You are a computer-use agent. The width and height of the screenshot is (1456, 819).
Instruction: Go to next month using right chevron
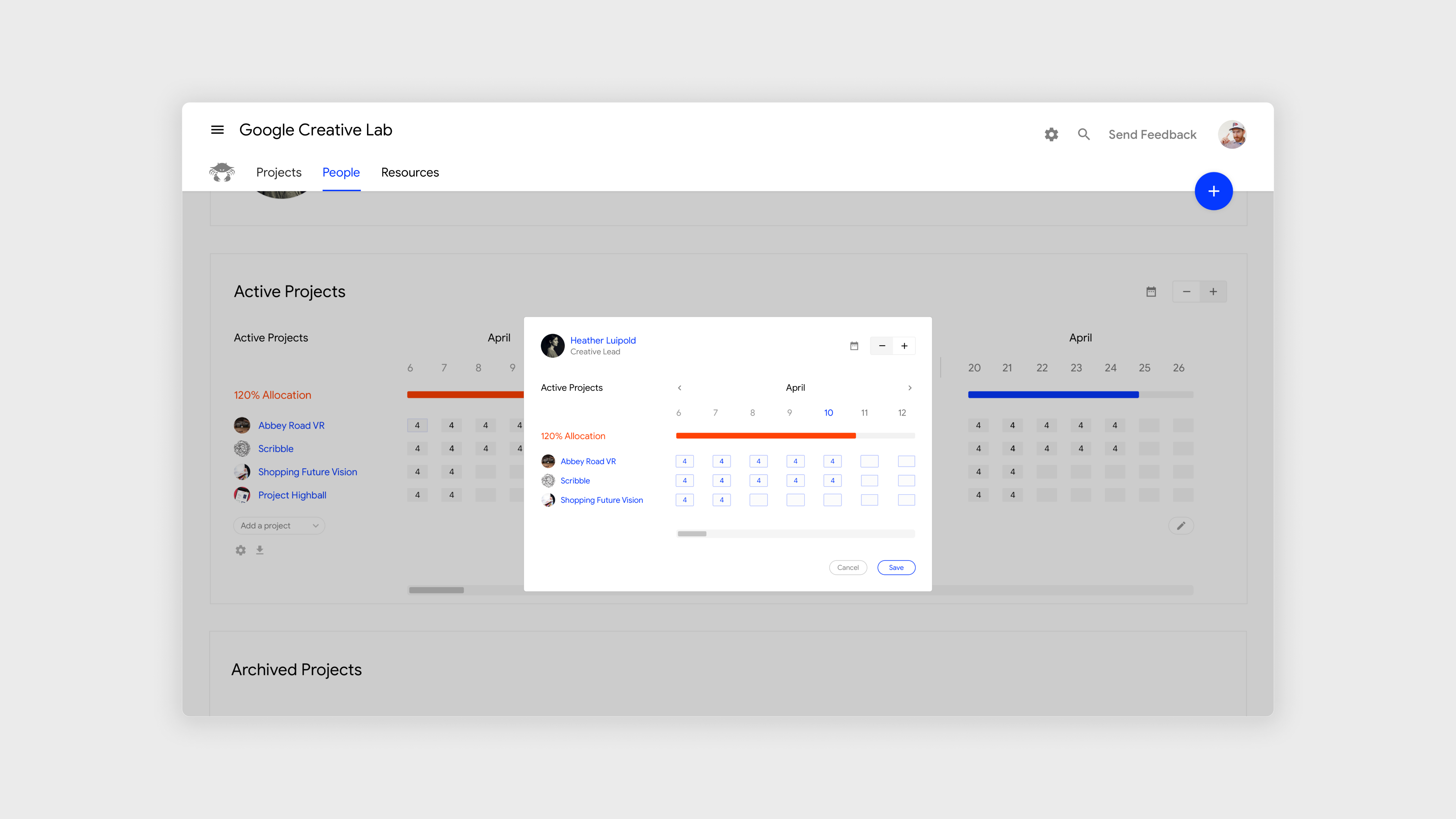click(x=909, y=388)
